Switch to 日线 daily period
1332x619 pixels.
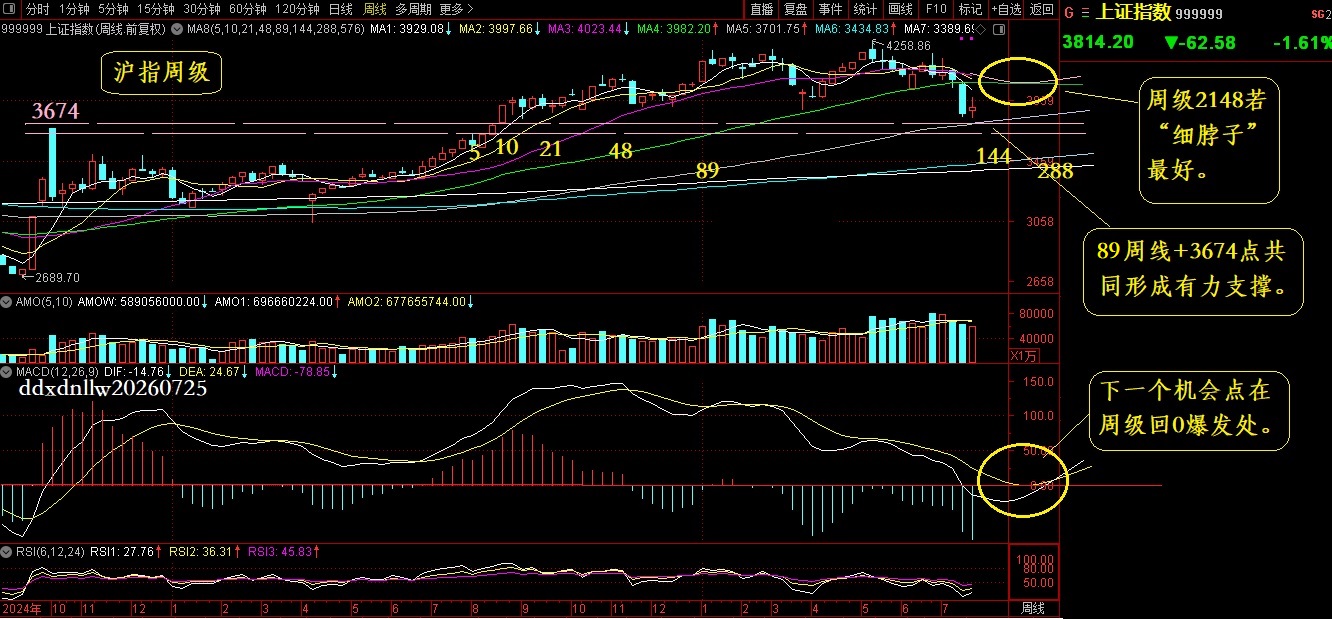pyautogui.click(x=341, y=9)
